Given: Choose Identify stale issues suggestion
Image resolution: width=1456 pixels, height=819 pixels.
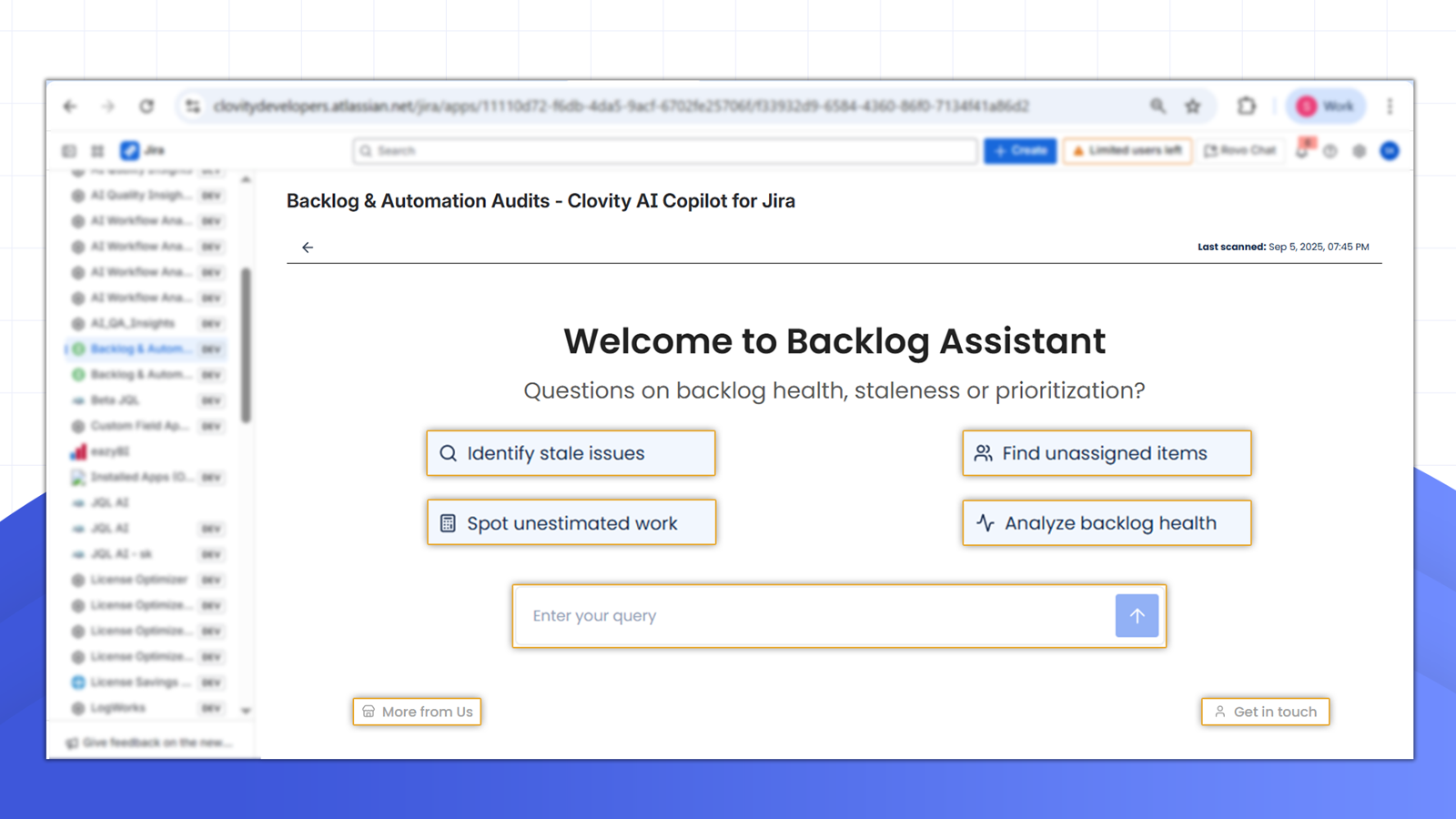Looking at the screenshot, I should coord(571,453).
